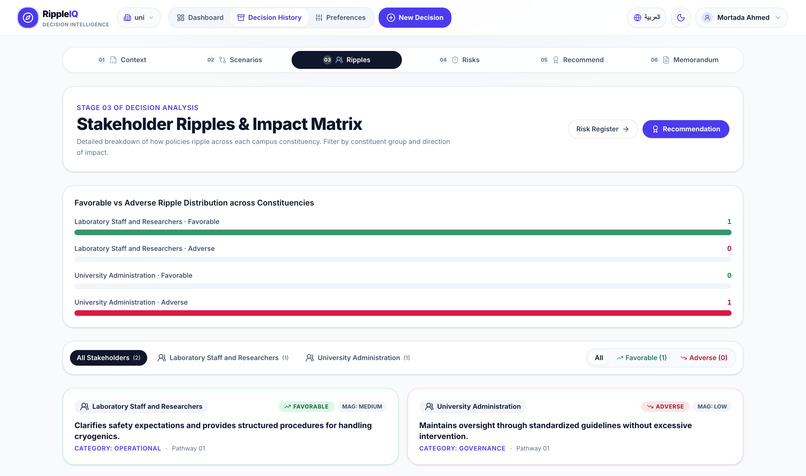
Task: Click people icon in University Administration filter
Action: pos(309,358)
